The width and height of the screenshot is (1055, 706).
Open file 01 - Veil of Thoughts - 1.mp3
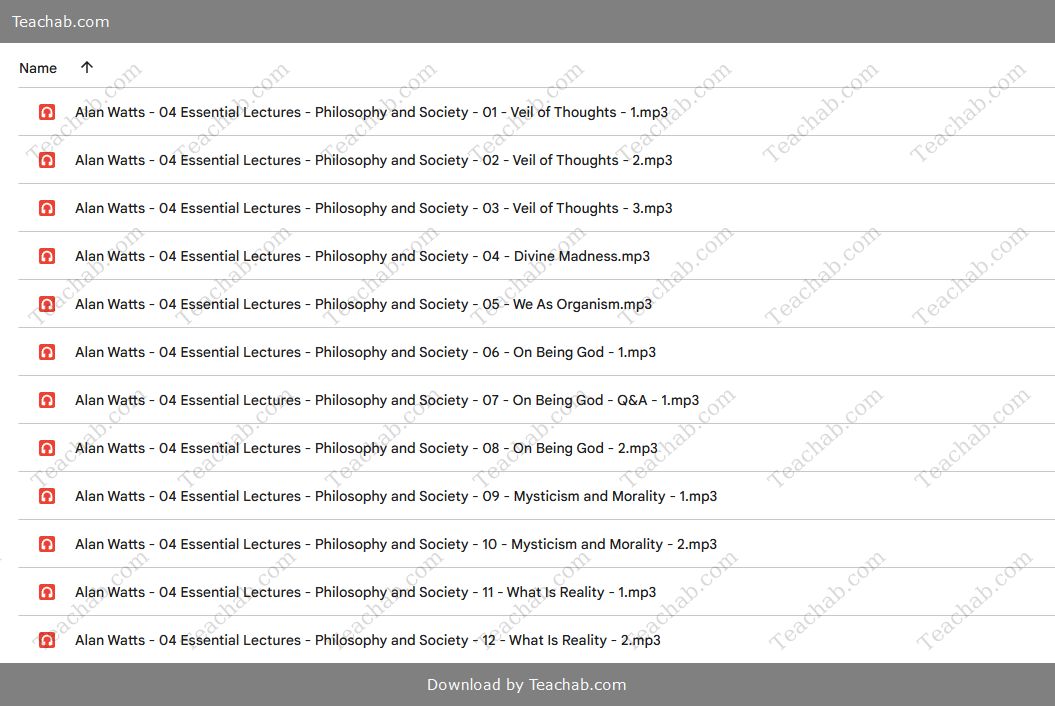pyautogui.click(x=371, y=112)
